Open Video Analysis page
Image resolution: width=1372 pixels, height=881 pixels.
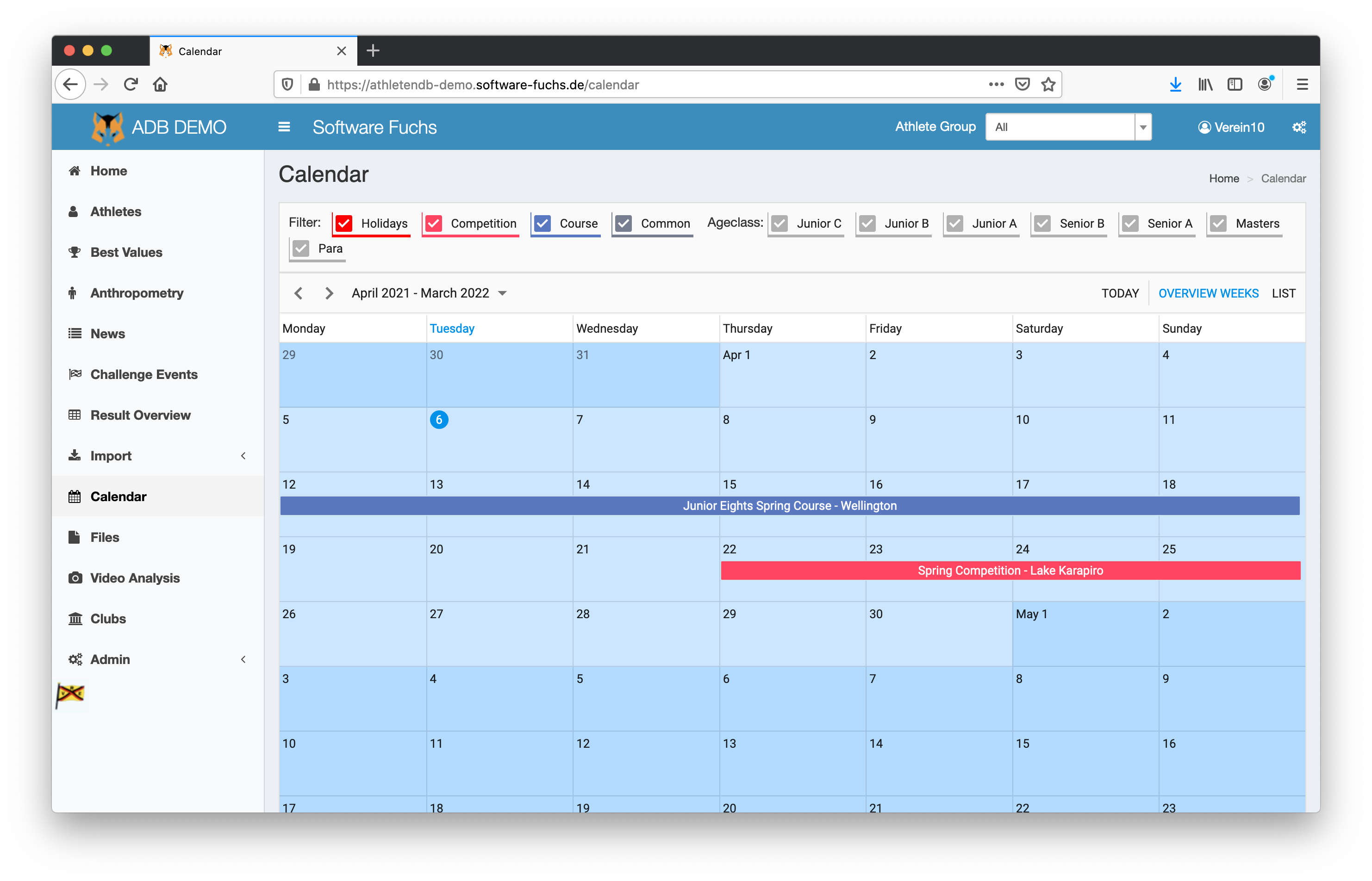click(x=135, y=578)
